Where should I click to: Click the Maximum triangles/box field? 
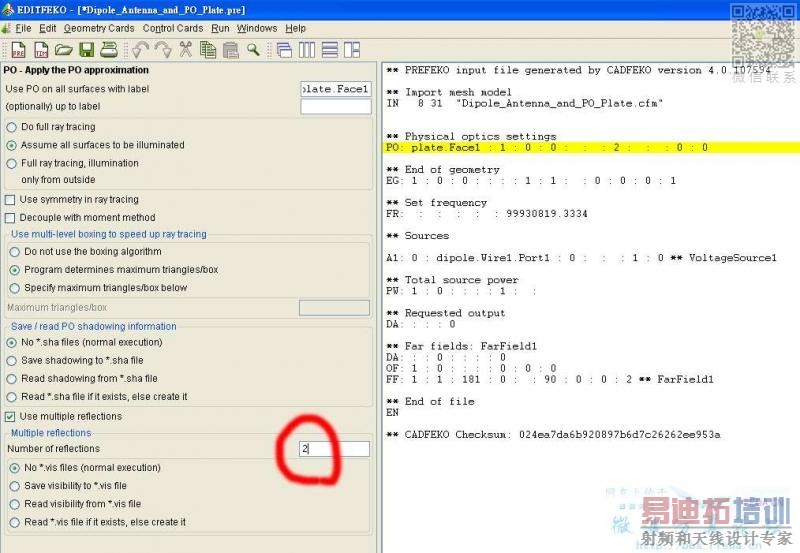335,308
